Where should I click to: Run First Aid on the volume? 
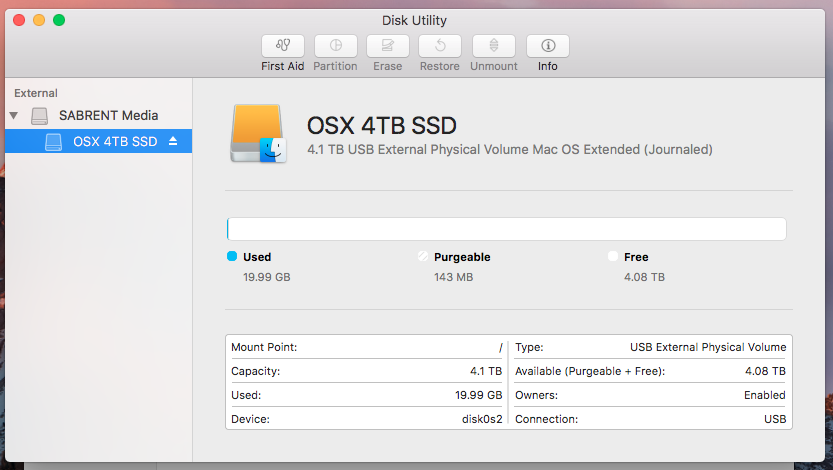(283, 46)
